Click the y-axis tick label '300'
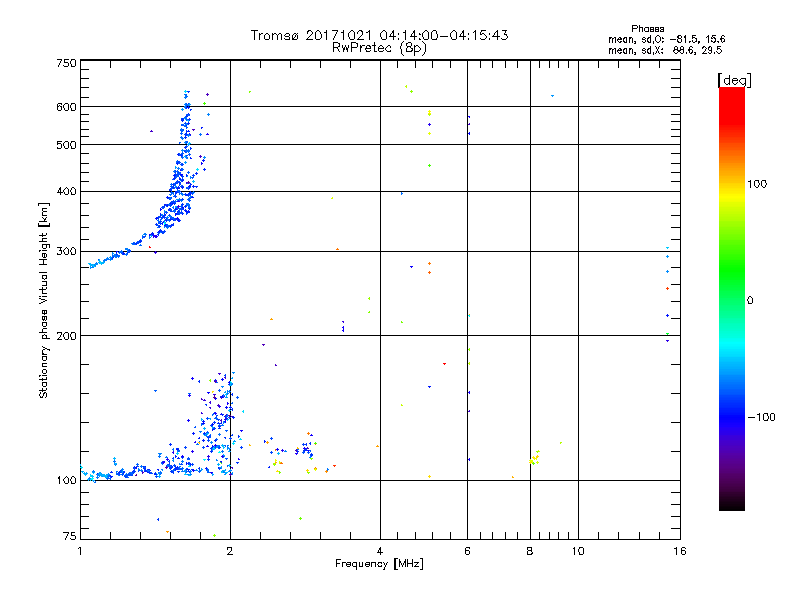Viewport: 800px width, 600px height. pyautogui.click(x=67, y=251)
